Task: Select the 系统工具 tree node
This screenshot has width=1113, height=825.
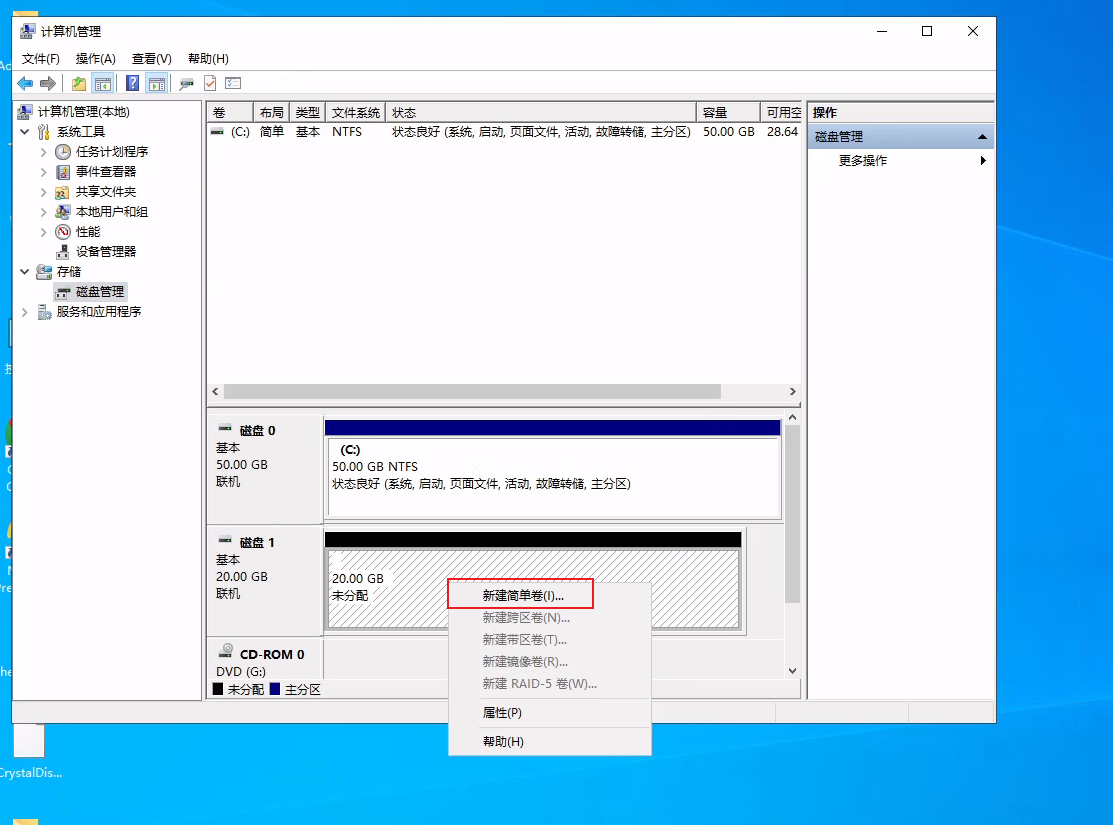Action: tap(81, 131)
